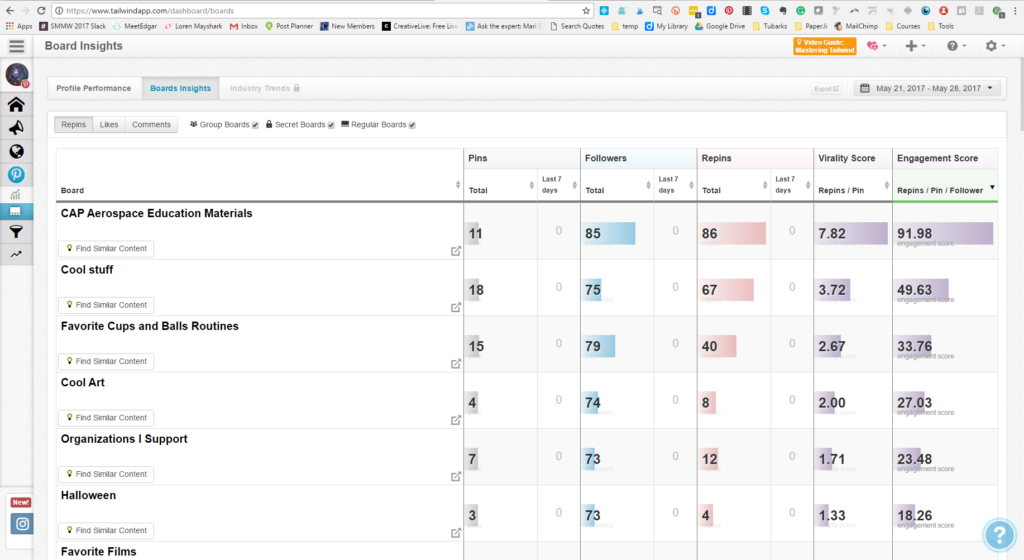This screenshot has width=1024, height=560.
Task: Open the funnel filter sidebar icon
Action: pyautogui.click(x=16, y=232)
